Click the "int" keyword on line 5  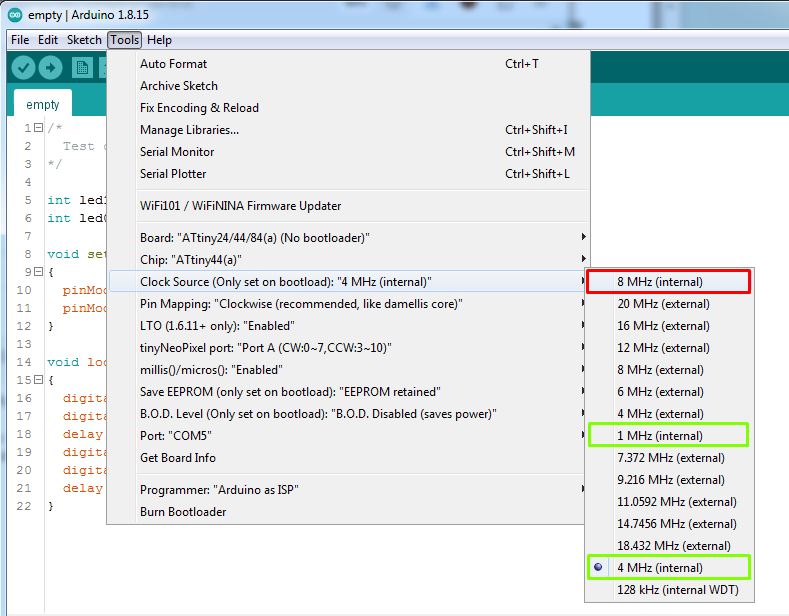click(x=59, y=200)
